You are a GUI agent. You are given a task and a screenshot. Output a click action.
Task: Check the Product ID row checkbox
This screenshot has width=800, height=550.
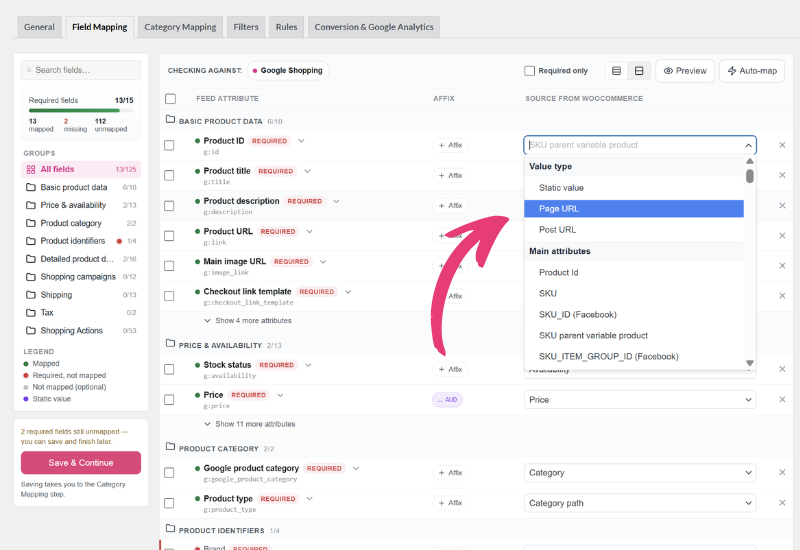(x=169, y=145)
